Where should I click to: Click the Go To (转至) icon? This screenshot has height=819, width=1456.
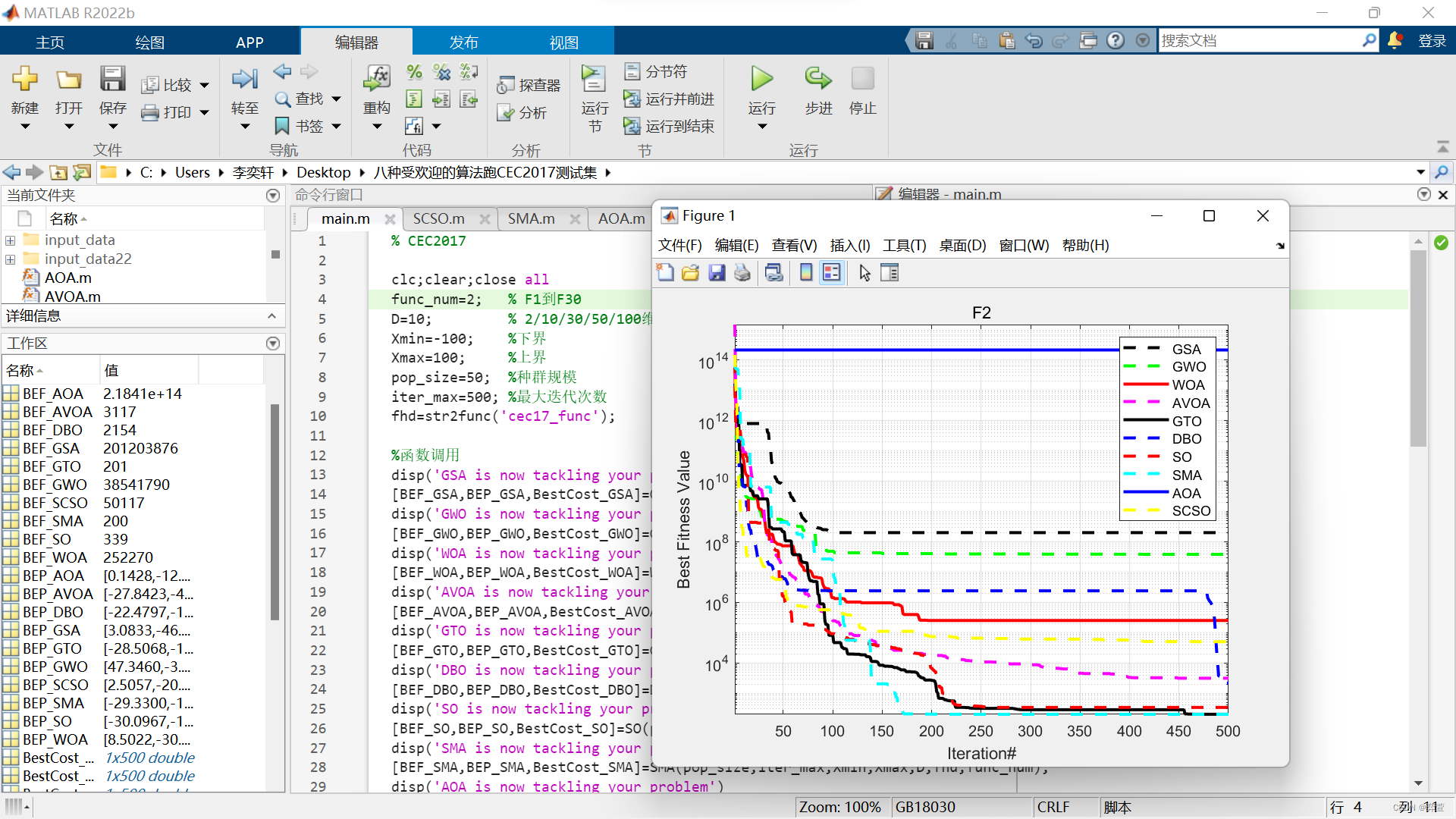(244, 79)
